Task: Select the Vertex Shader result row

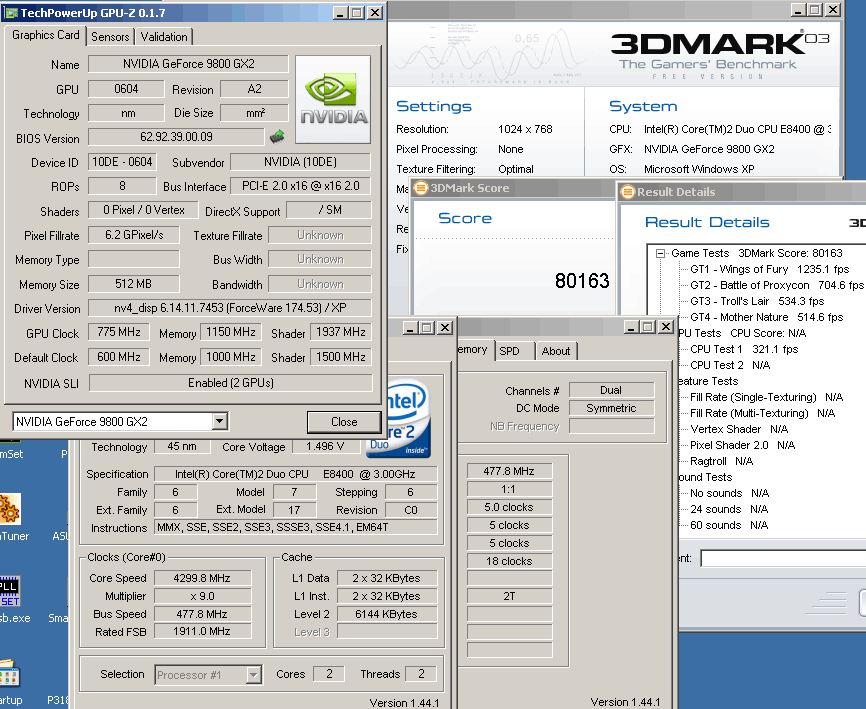Action: (x=739, y=430)
